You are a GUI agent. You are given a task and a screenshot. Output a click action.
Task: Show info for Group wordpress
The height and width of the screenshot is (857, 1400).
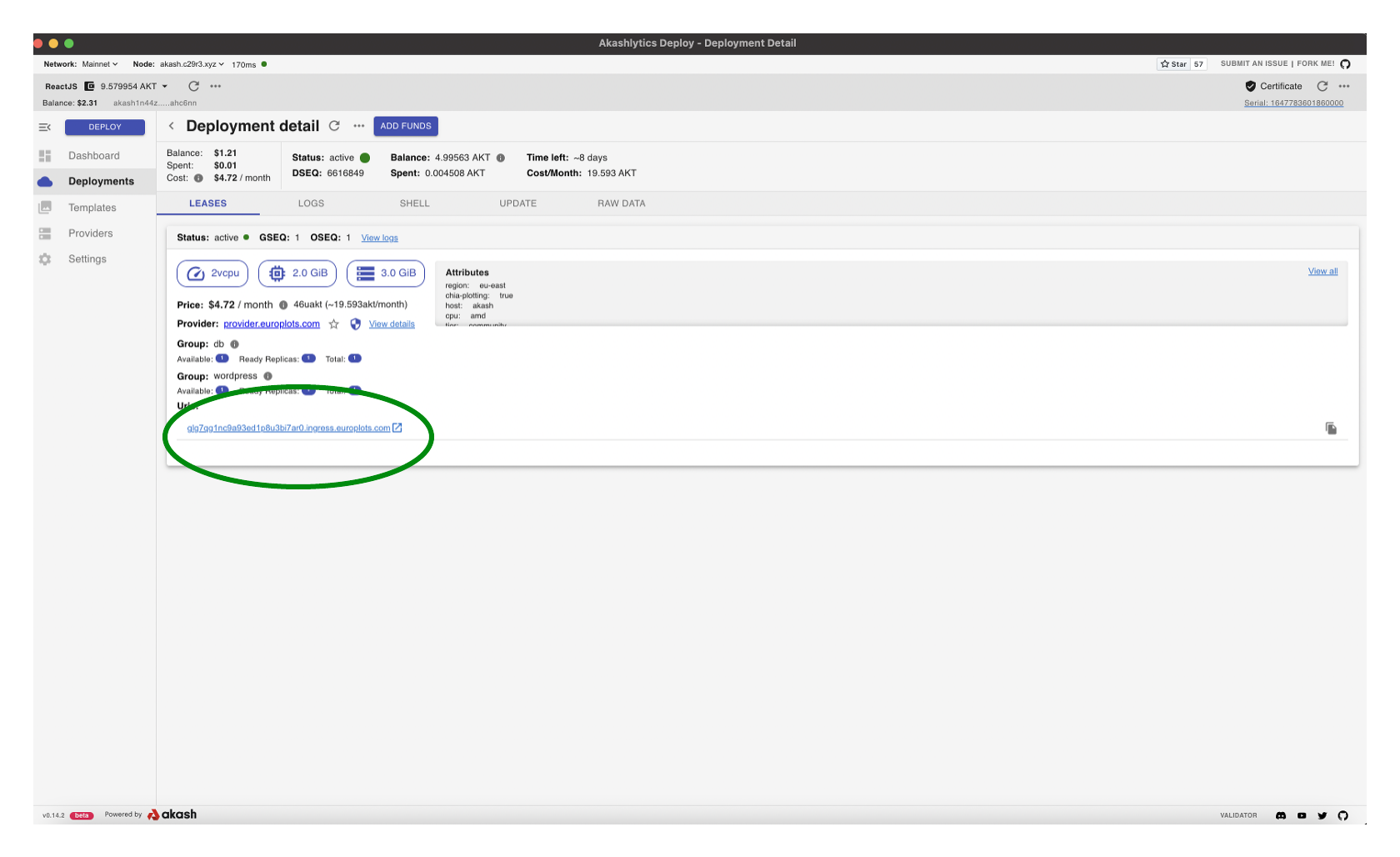point(268,376)
